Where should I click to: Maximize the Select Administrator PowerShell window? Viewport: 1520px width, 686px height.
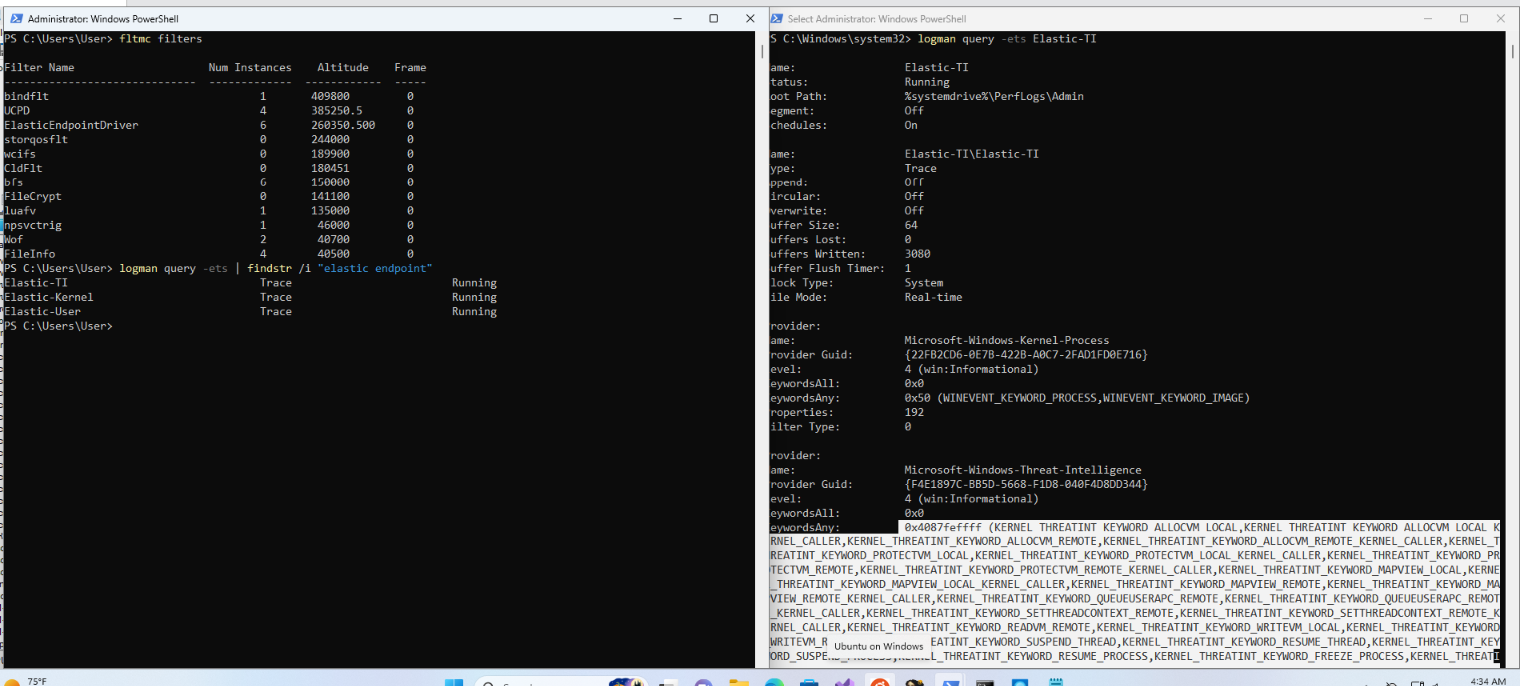pyautogui.click(x=1464, y=19)
